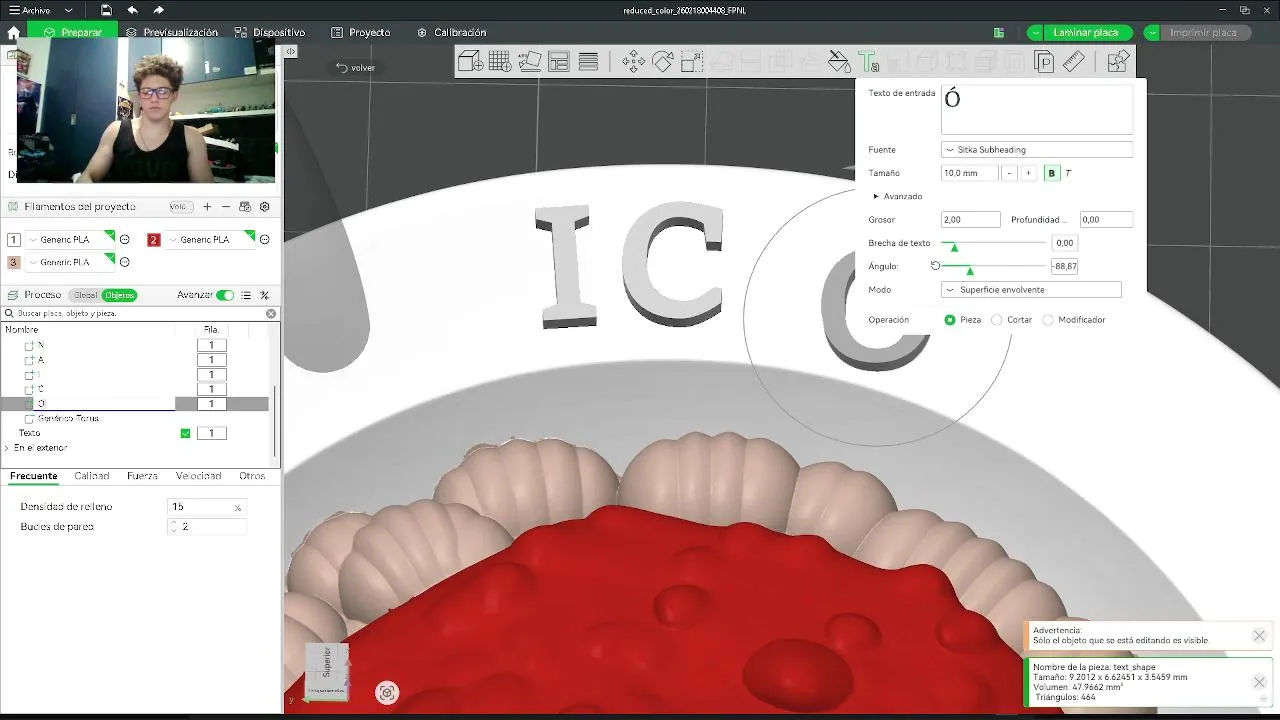Open the Imprimir placa options arrow
Screen dimensions: 1280x720
coord(1152,32)
